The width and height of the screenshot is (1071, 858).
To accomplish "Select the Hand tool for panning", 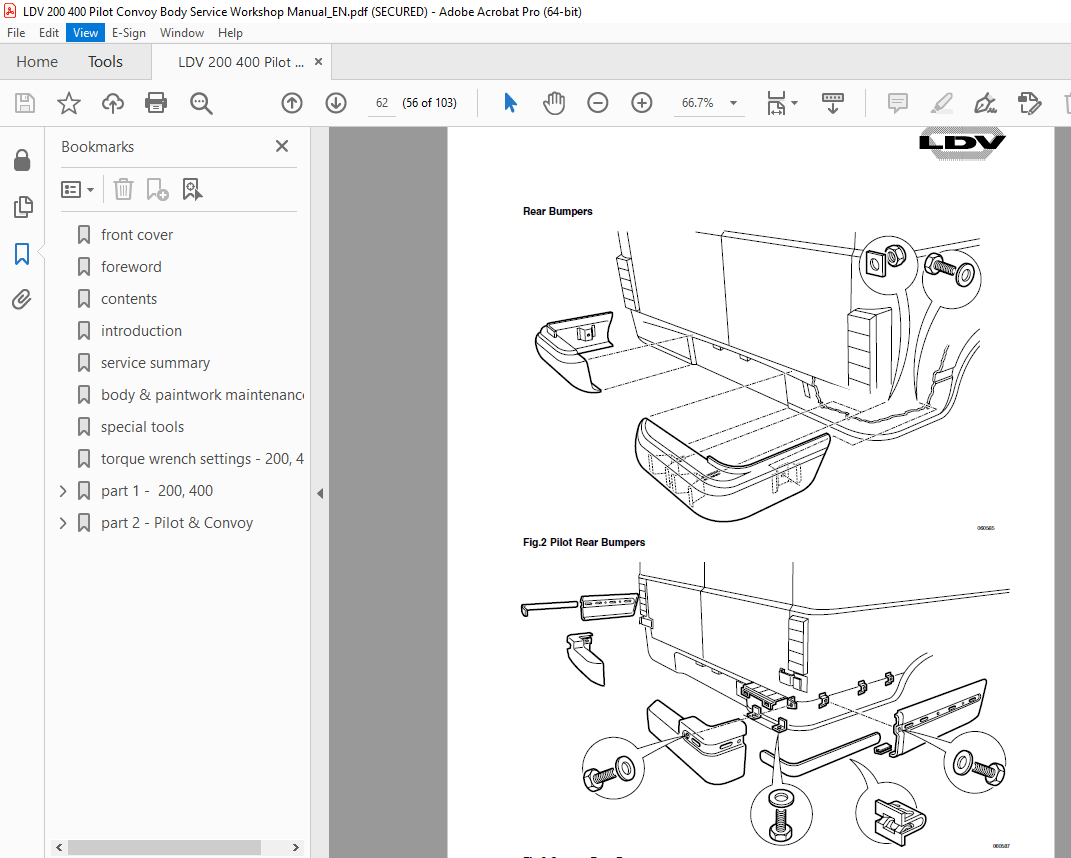I will click(x=553, y=102).
